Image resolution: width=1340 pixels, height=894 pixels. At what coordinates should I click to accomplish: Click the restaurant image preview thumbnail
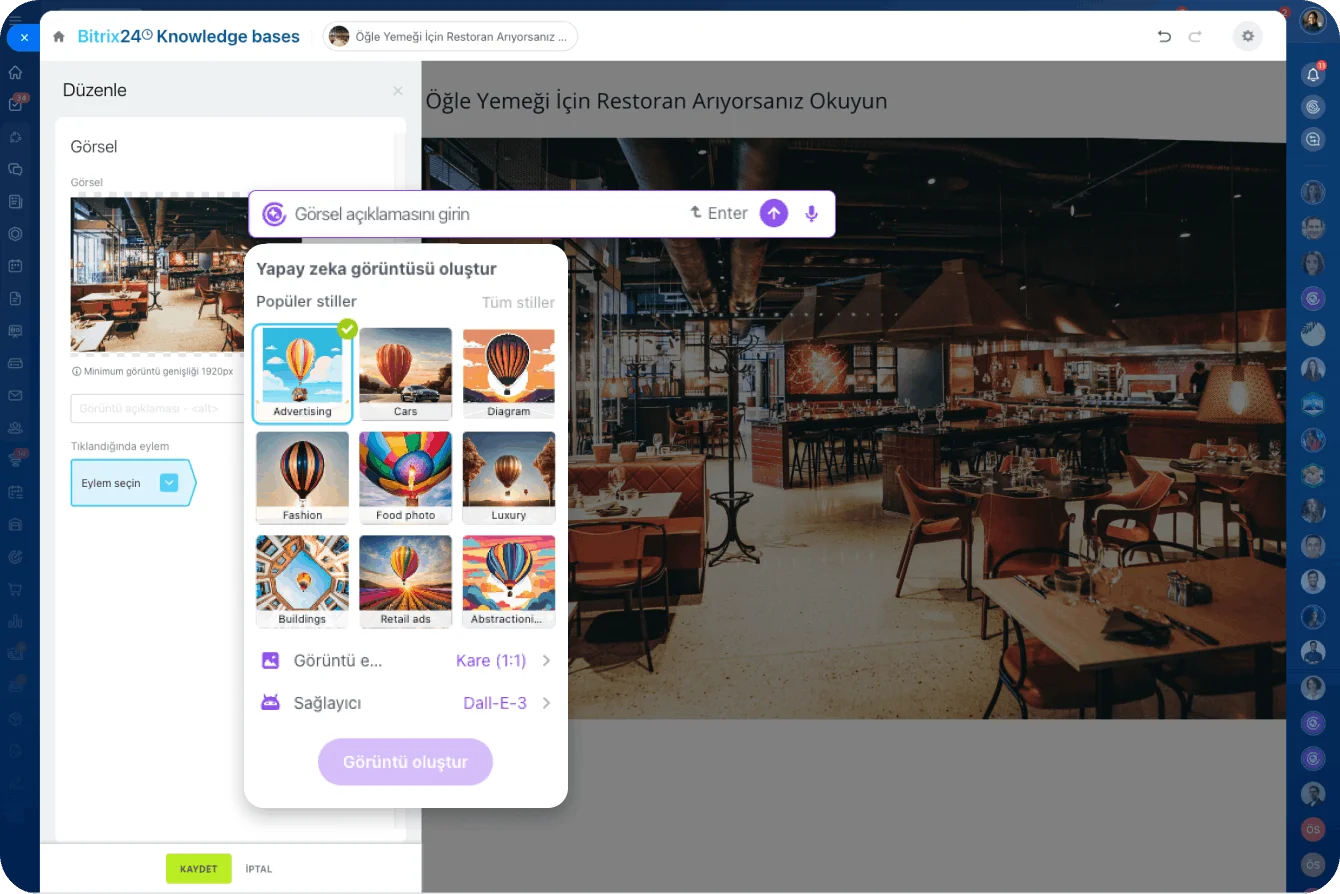click(157, 274)
